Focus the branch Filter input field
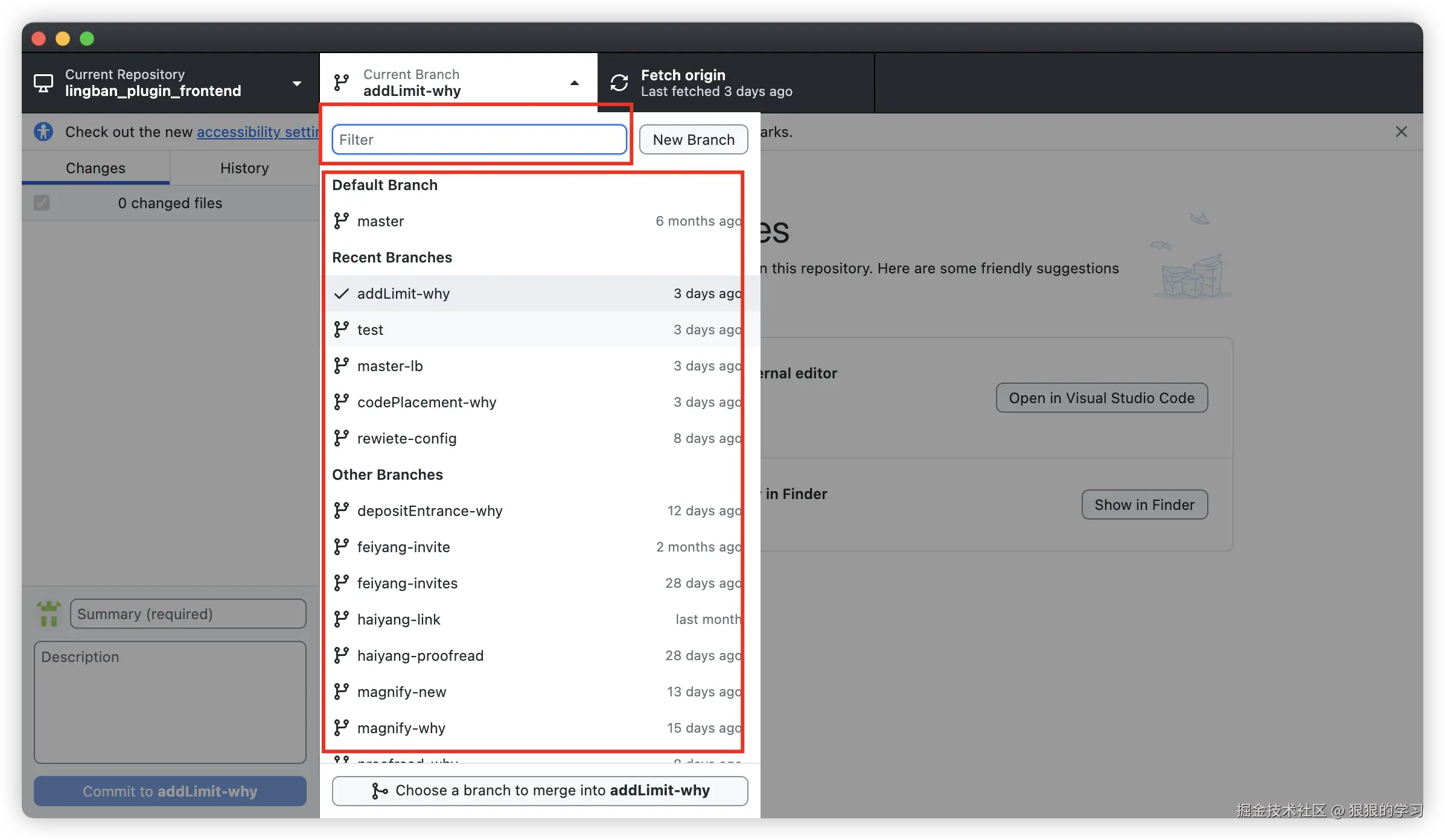The image size is (1445, 840). (x=479, y=139)
